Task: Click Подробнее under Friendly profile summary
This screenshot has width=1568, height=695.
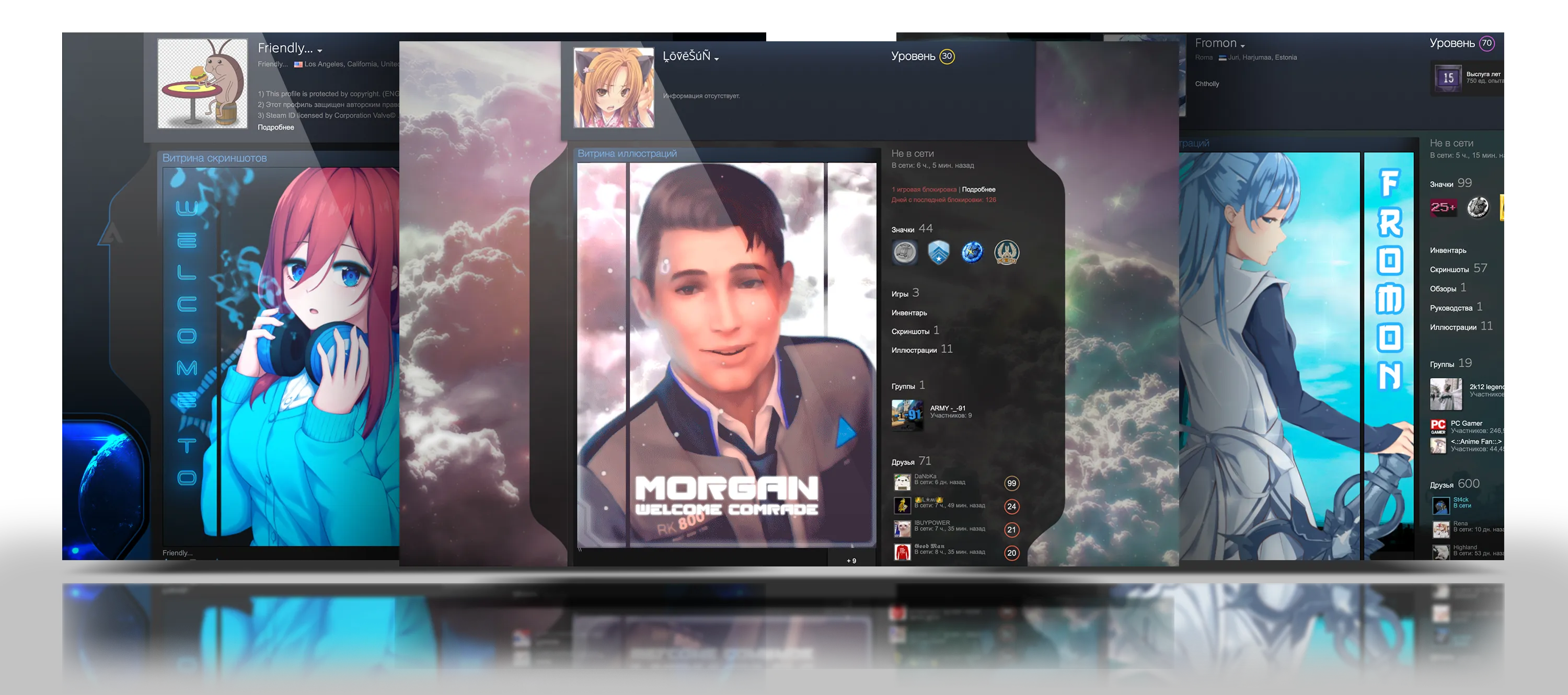Action: tap(276, 127)
